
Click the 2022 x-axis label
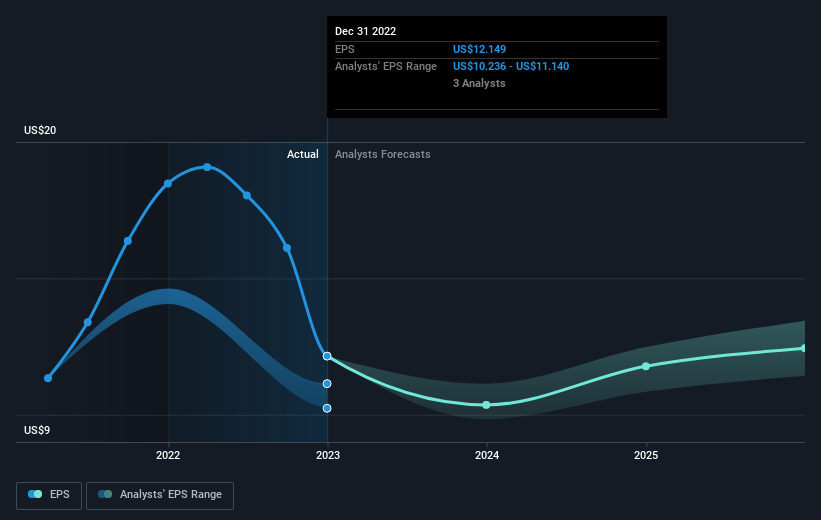(168, 455)
